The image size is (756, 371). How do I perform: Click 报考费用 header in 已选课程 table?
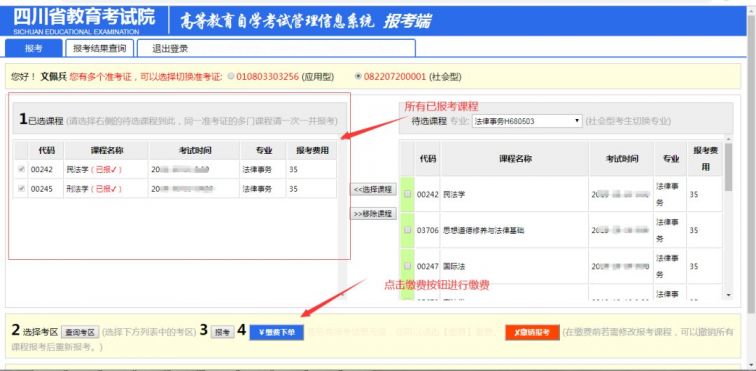(x=312, y=151)
